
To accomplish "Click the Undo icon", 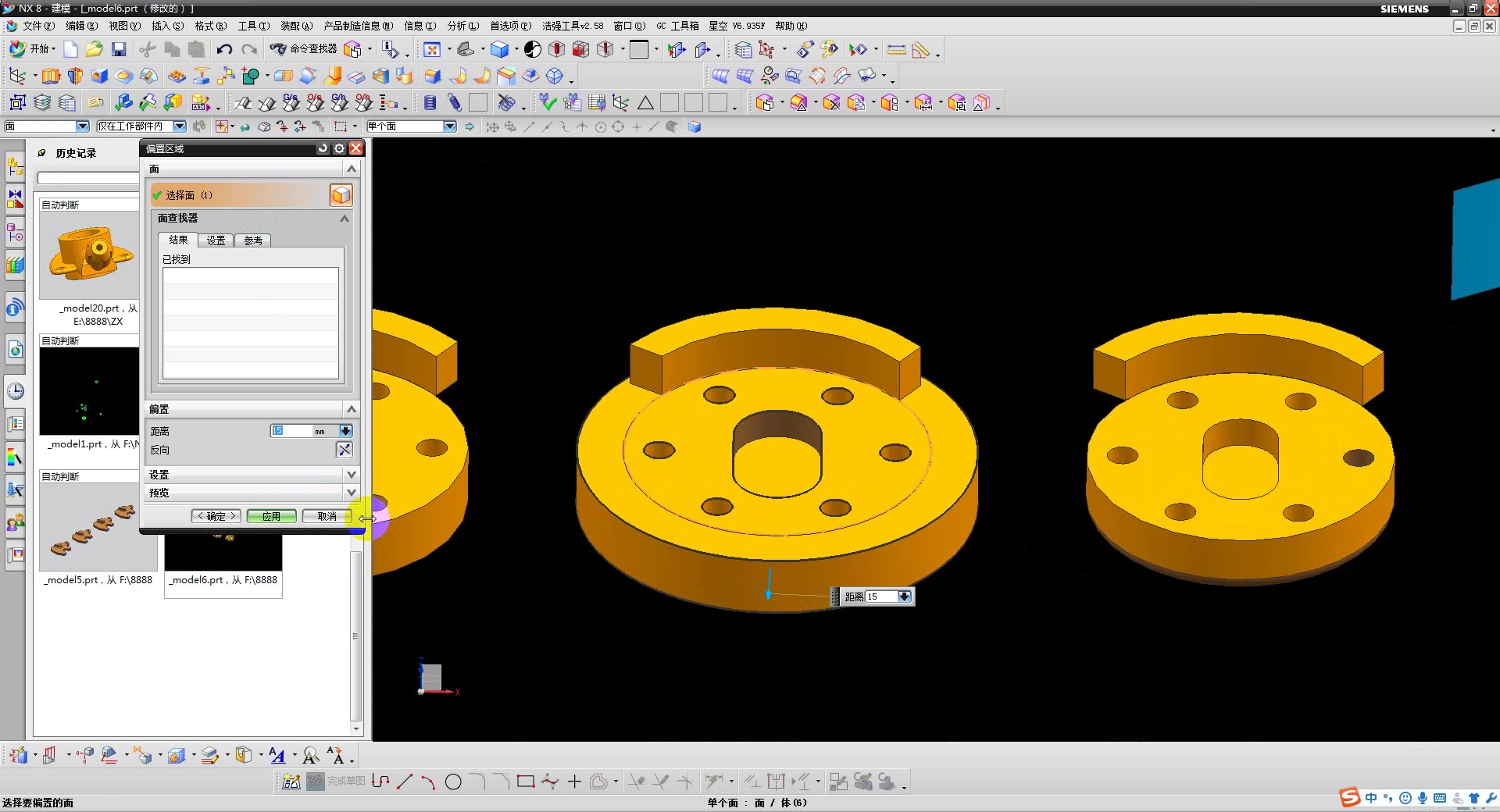I will (x=224, y=49).
